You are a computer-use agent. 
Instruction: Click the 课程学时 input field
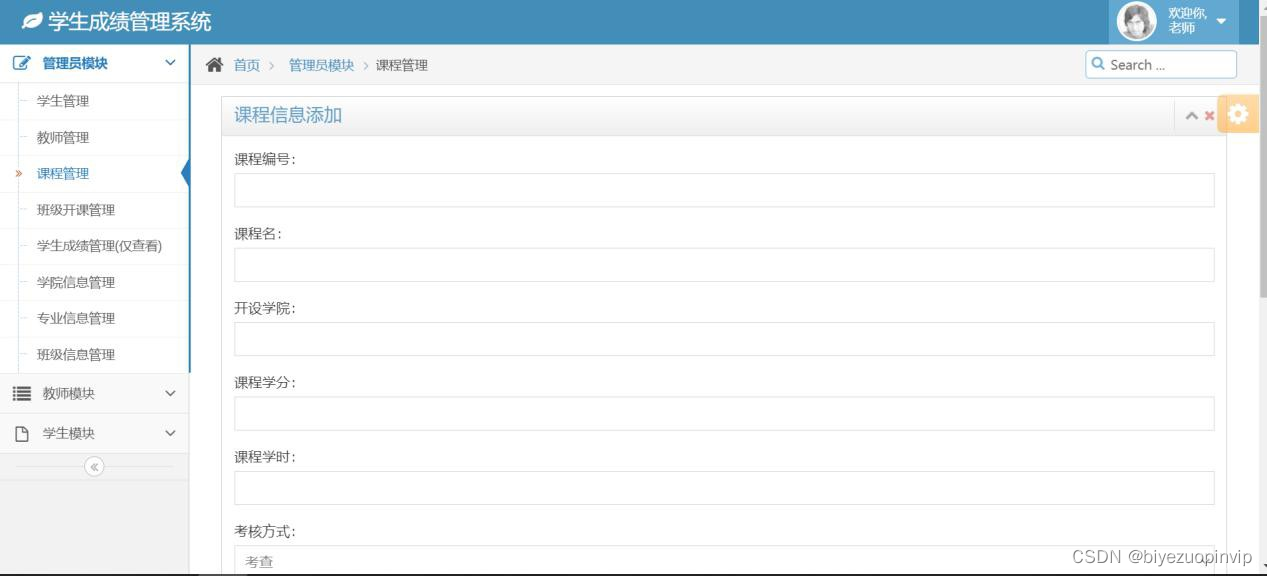(724, 488)
